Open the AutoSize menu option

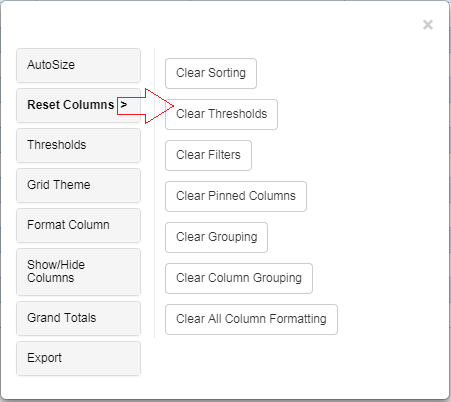tap(78, 65)
